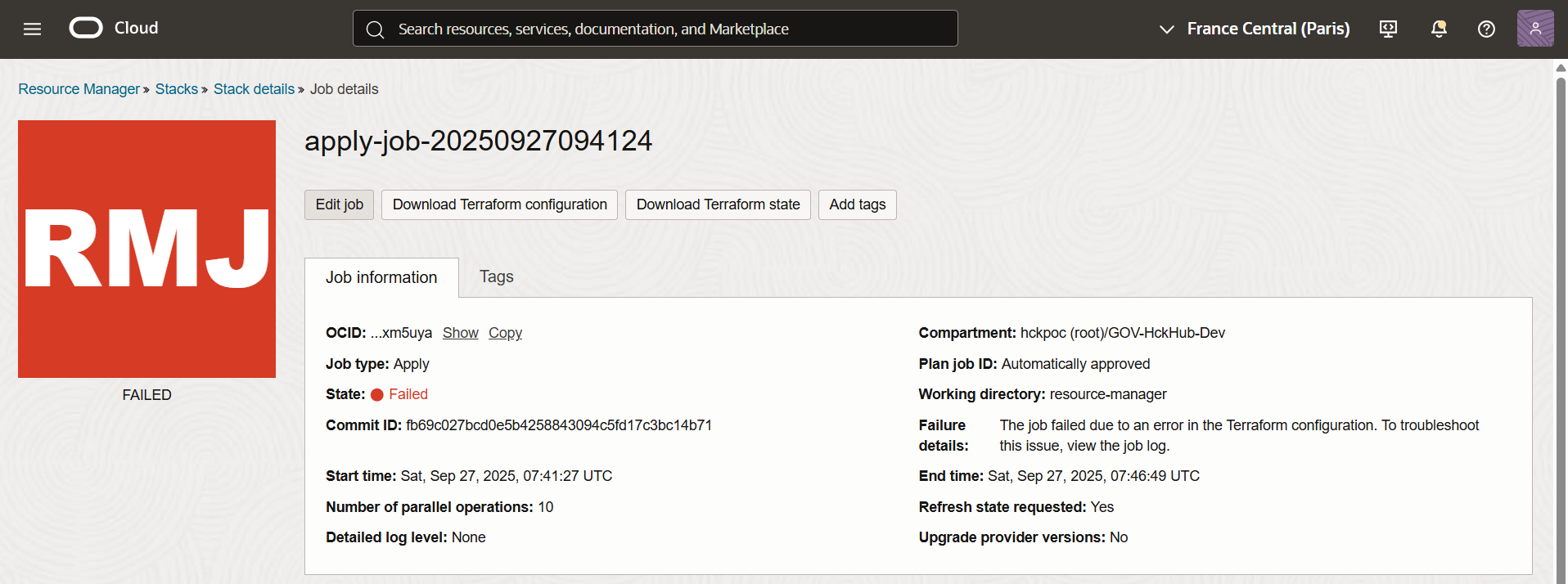
Task: Copy the job OCID
Action: [x=505, y=333]
